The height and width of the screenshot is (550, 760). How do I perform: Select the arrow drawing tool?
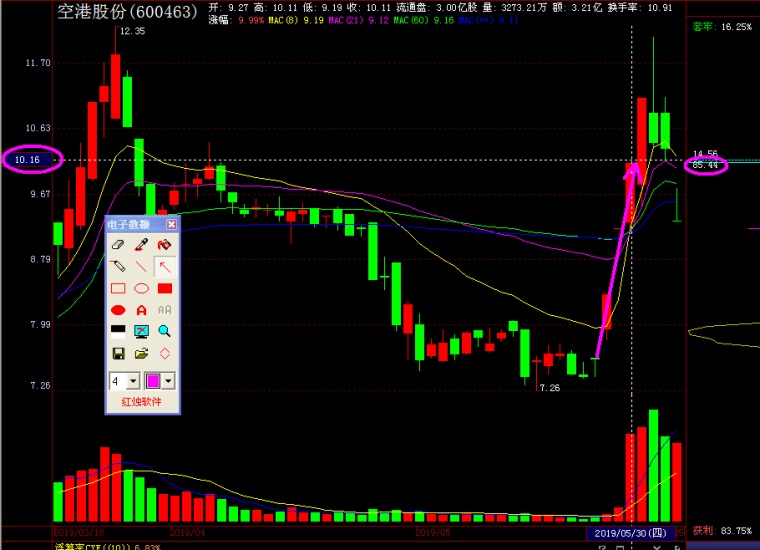[165, 267]
